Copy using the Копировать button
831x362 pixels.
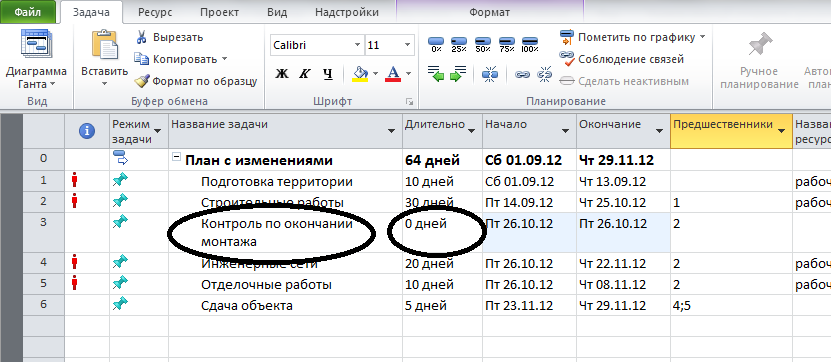point(175,59)
